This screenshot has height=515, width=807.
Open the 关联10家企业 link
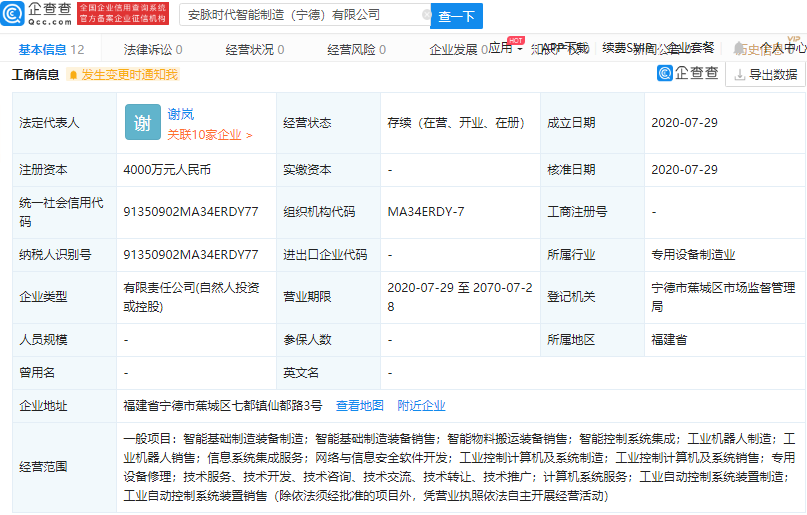[x=209, y=135]
